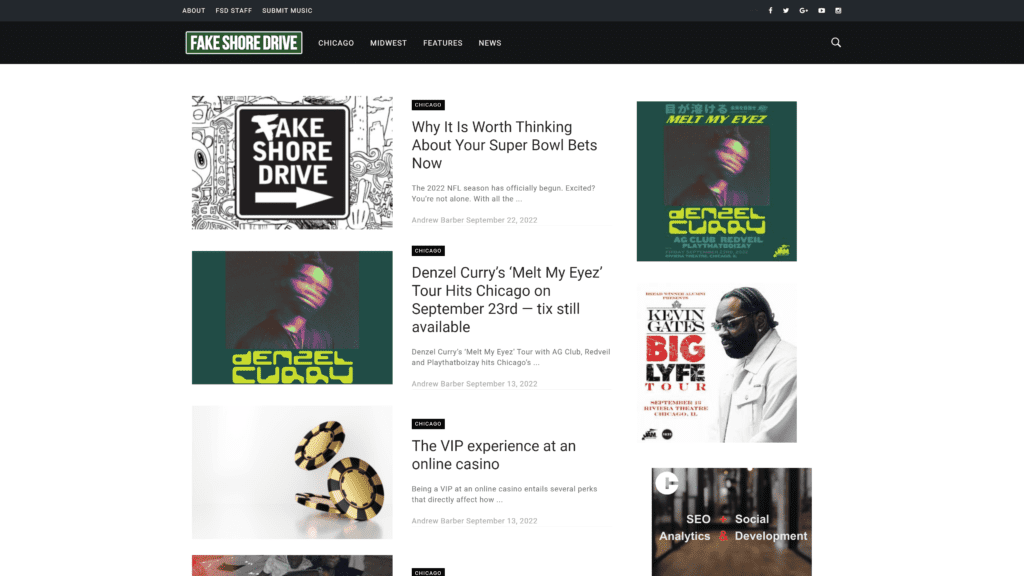Image resolution: width=1024 pixels, height=576 pixels.
Task: Open the VIP online casino article title
Action: coord(494,455)
